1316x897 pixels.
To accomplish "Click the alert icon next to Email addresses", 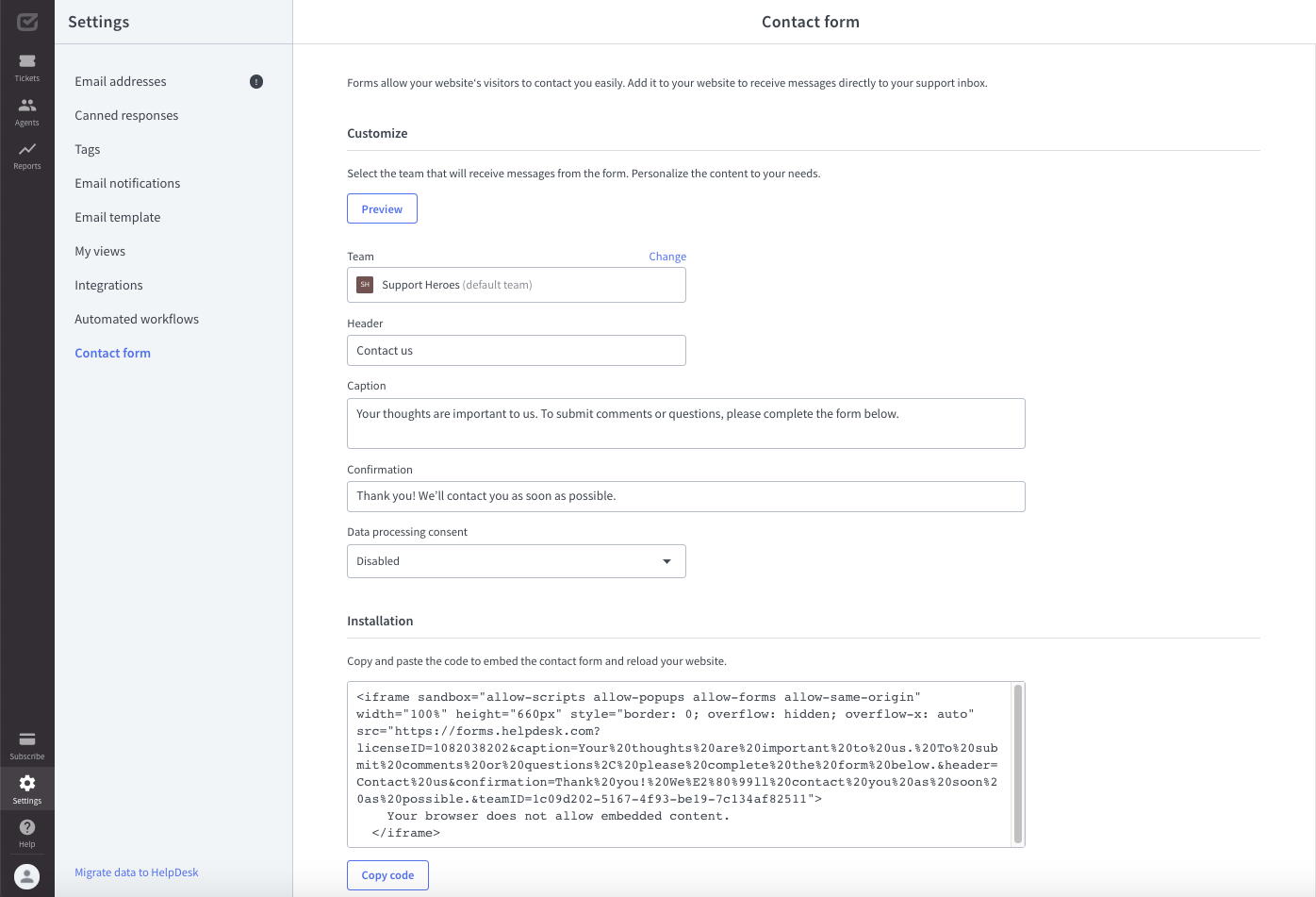I will tap(255, 81).
